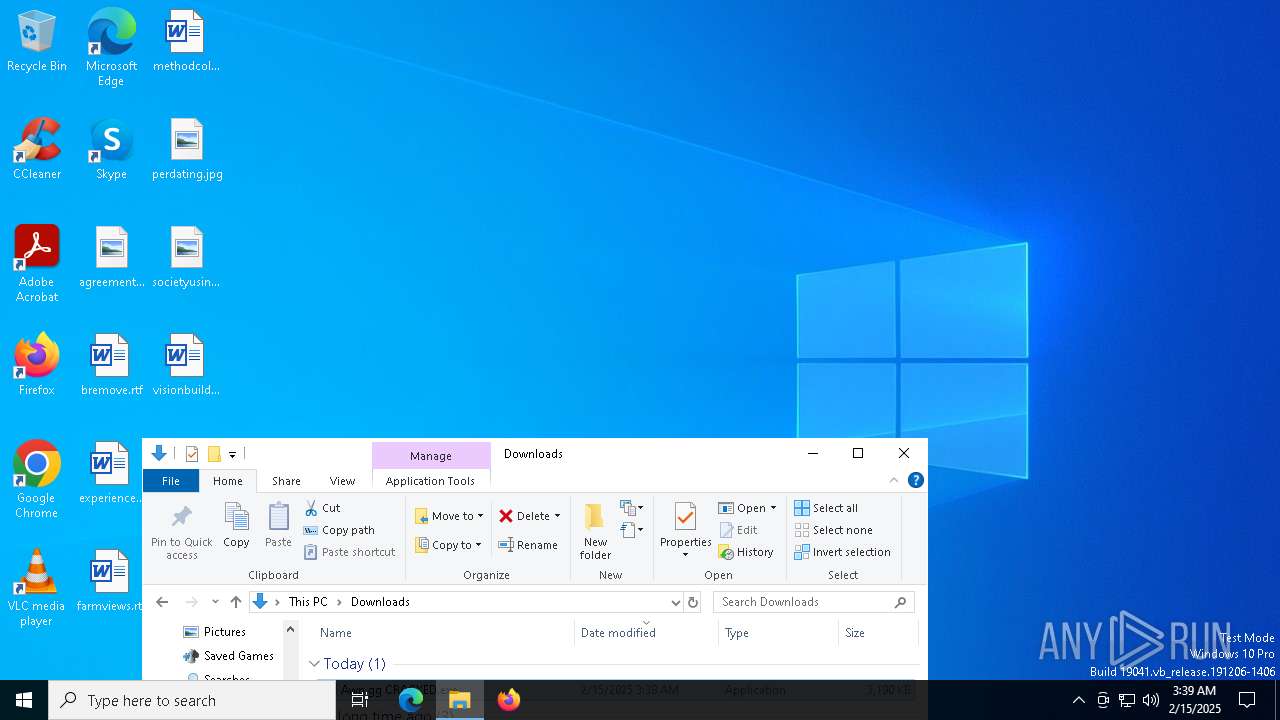Screen dimensions: 1280x720
Task: Click the Copy path command
Action: click(339, 530)
